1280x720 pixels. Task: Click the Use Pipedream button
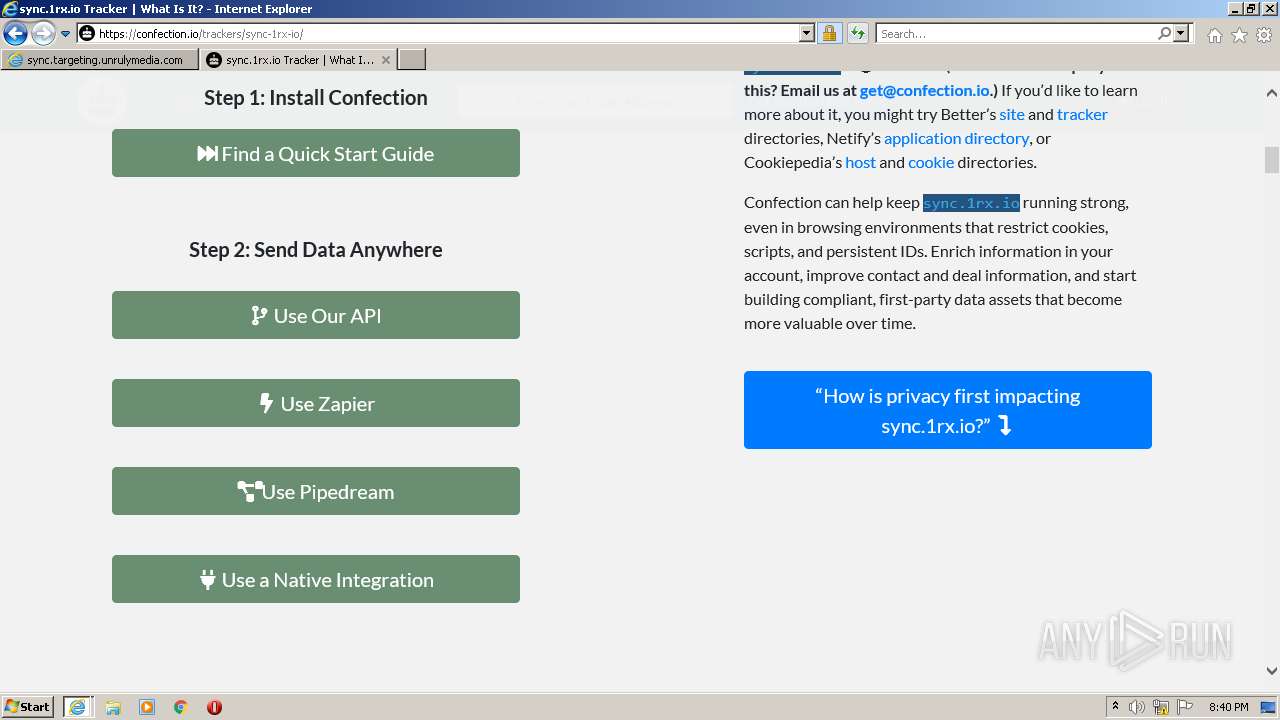[316, 491]
